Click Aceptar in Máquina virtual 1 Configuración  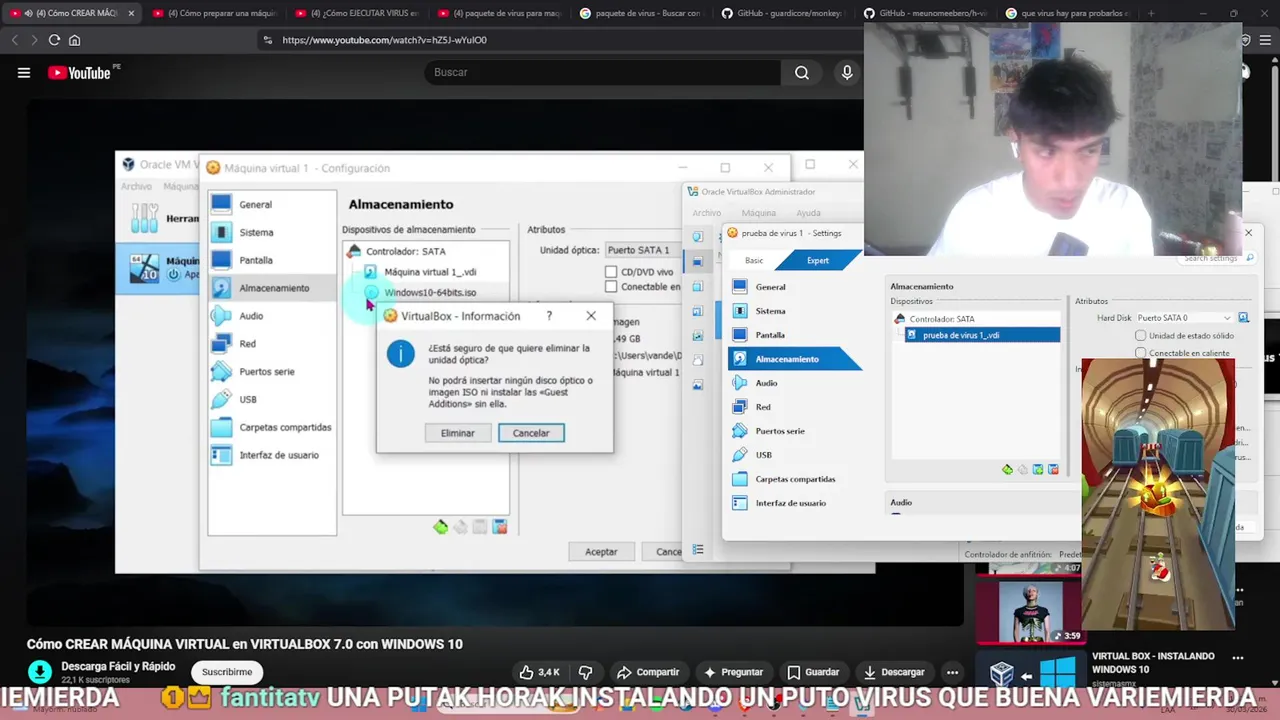601,552
